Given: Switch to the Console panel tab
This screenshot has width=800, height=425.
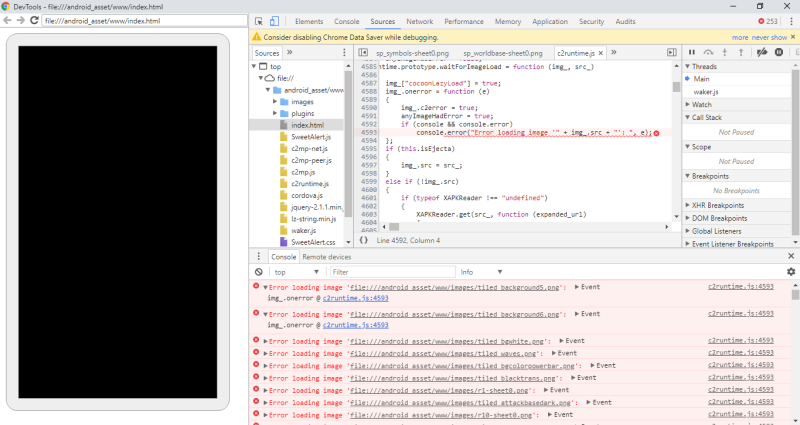Looking at the screenshot, I should 346,21.
